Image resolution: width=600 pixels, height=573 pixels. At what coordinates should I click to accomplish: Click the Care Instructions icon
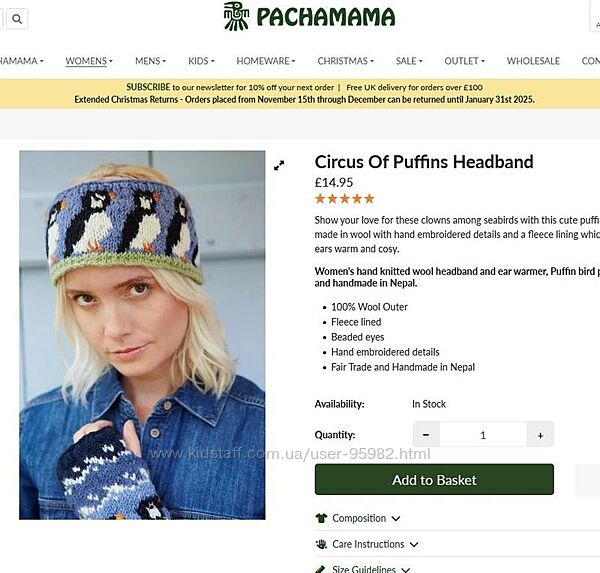[321, 544]
